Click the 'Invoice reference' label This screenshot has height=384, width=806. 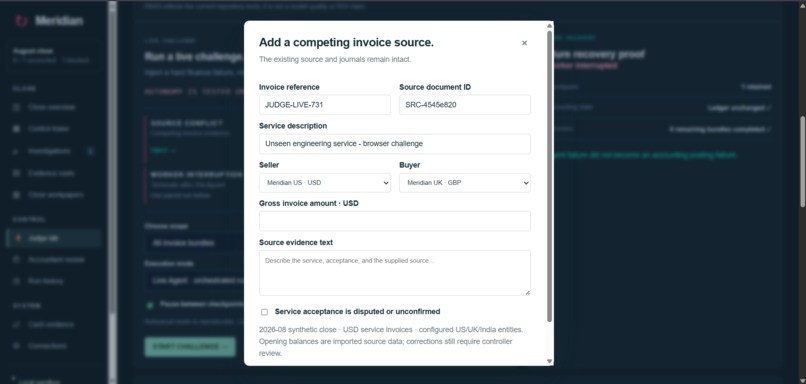(289, 87)
